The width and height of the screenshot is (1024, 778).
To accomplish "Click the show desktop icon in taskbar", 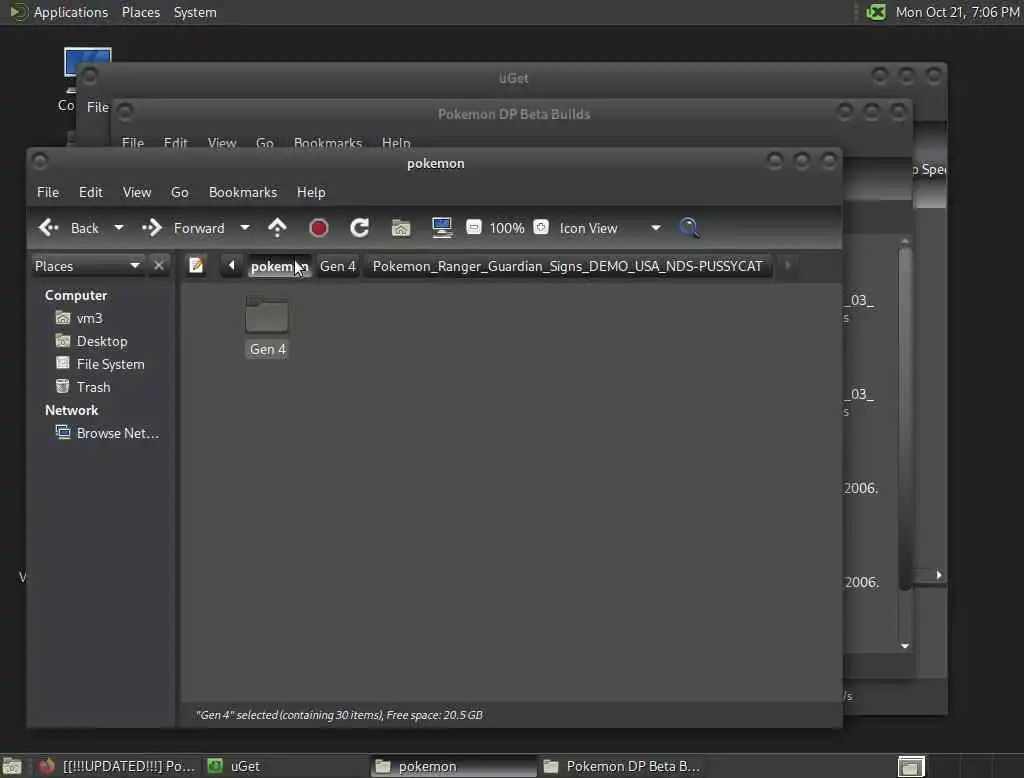I will [x=12, y=766].
